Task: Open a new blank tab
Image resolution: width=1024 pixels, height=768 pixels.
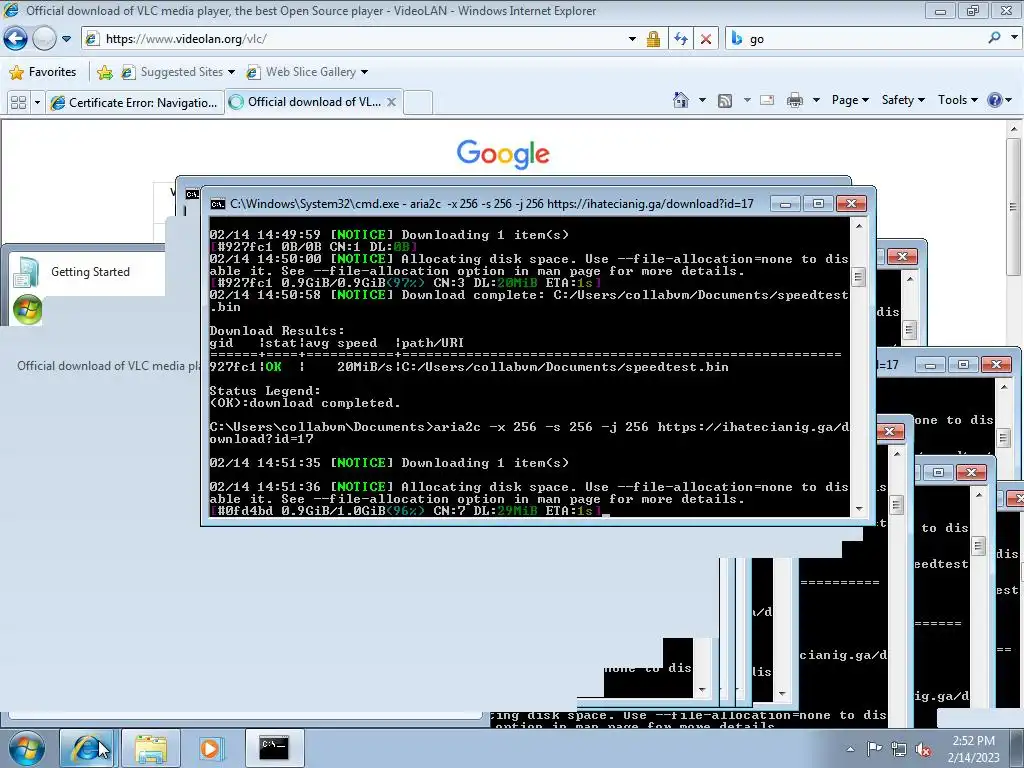Action: click(418, 103)
